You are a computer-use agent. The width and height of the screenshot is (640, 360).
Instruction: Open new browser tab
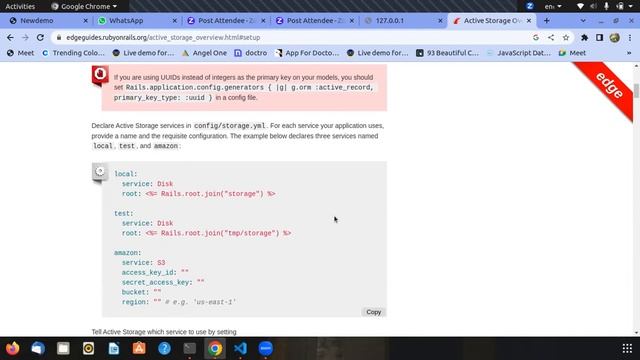[547, 20]
